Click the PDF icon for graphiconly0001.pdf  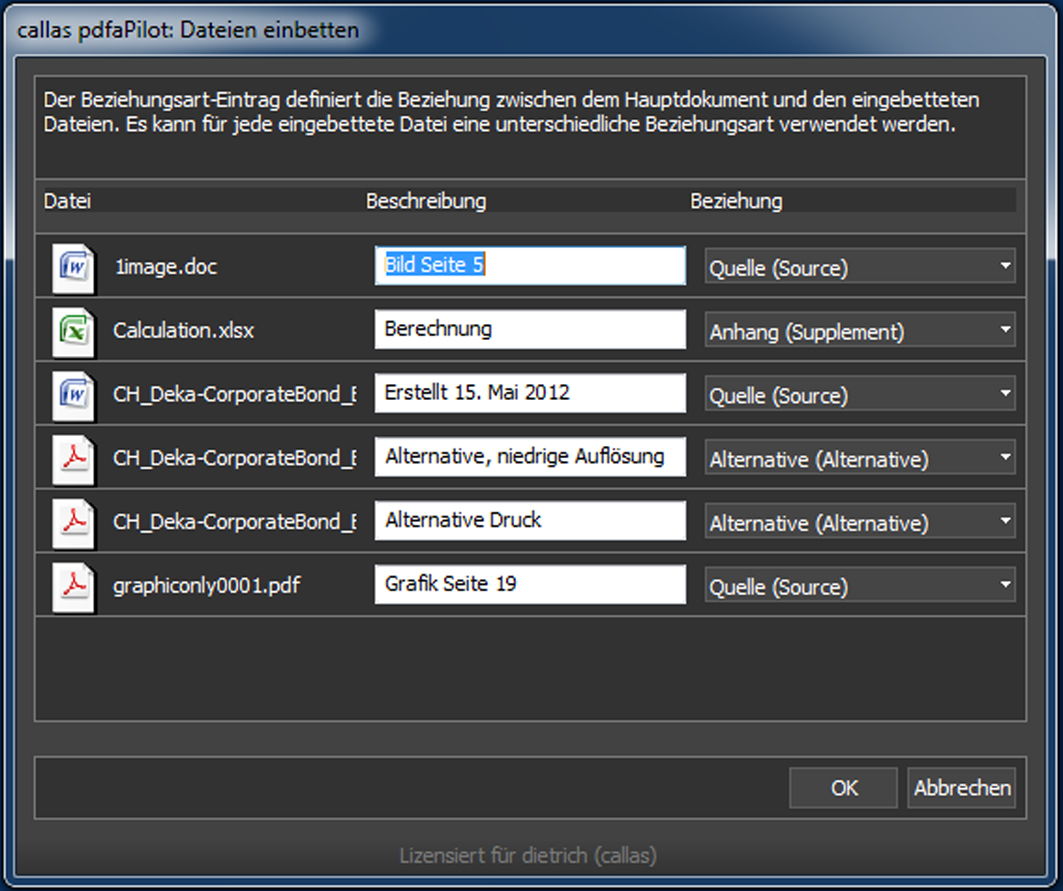tap(74, 586)
